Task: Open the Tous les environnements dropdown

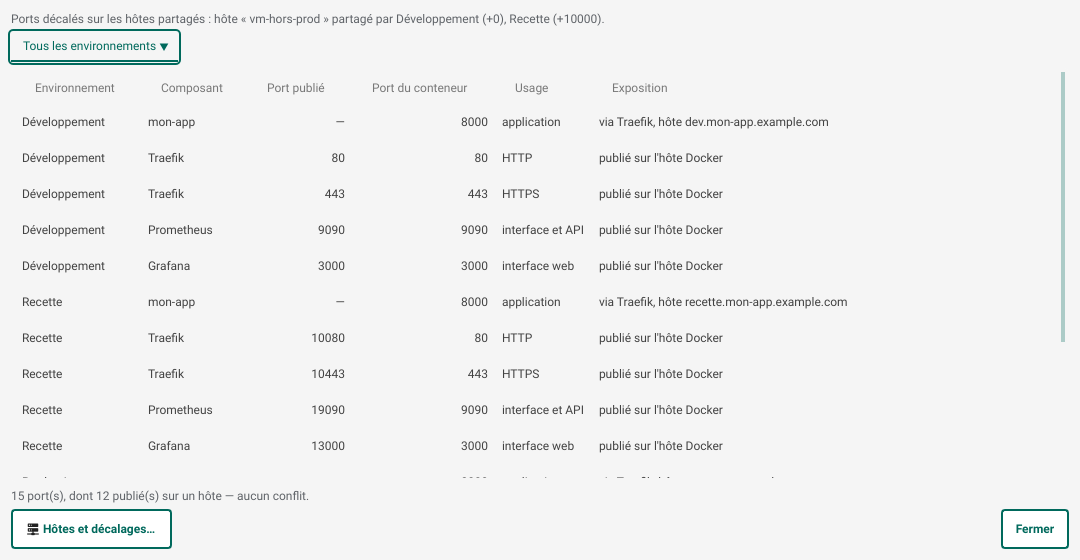Action: pyautogui.click(x=94, y=47)
